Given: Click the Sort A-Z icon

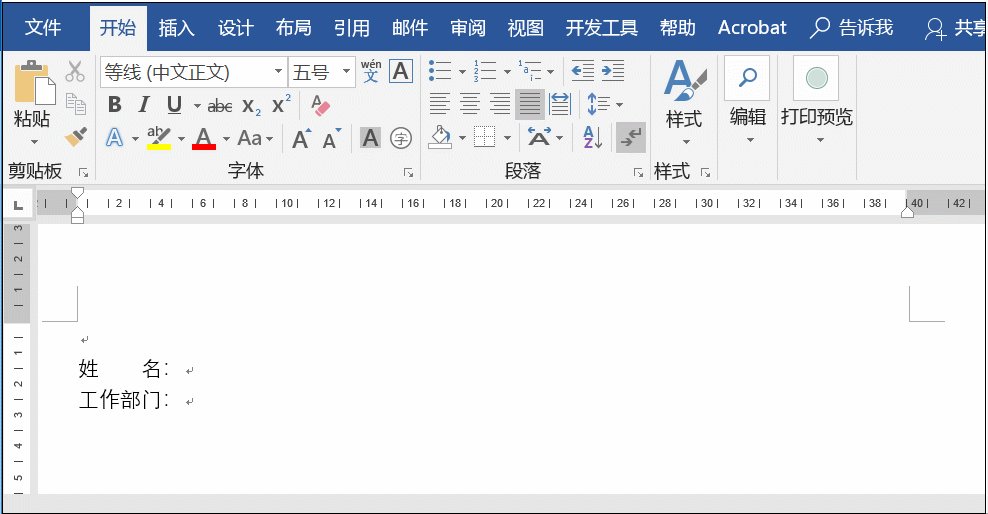Looking at the screenshot, I should (x=592, y=138).
